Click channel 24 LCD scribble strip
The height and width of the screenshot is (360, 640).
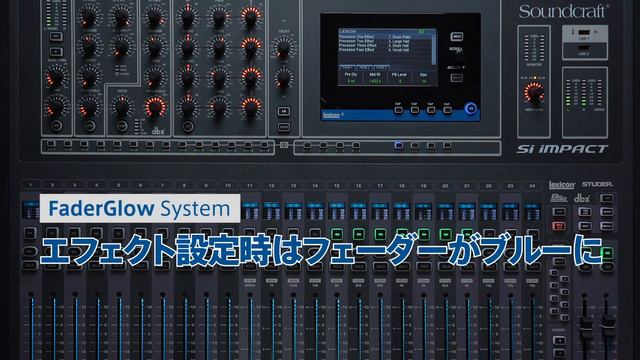(x=532, y=212)
